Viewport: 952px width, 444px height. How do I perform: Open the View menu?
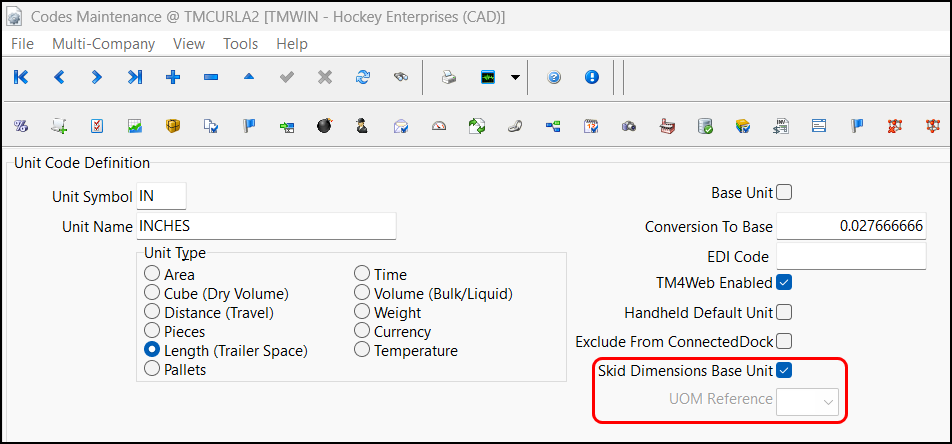click(x=189, y=44)
